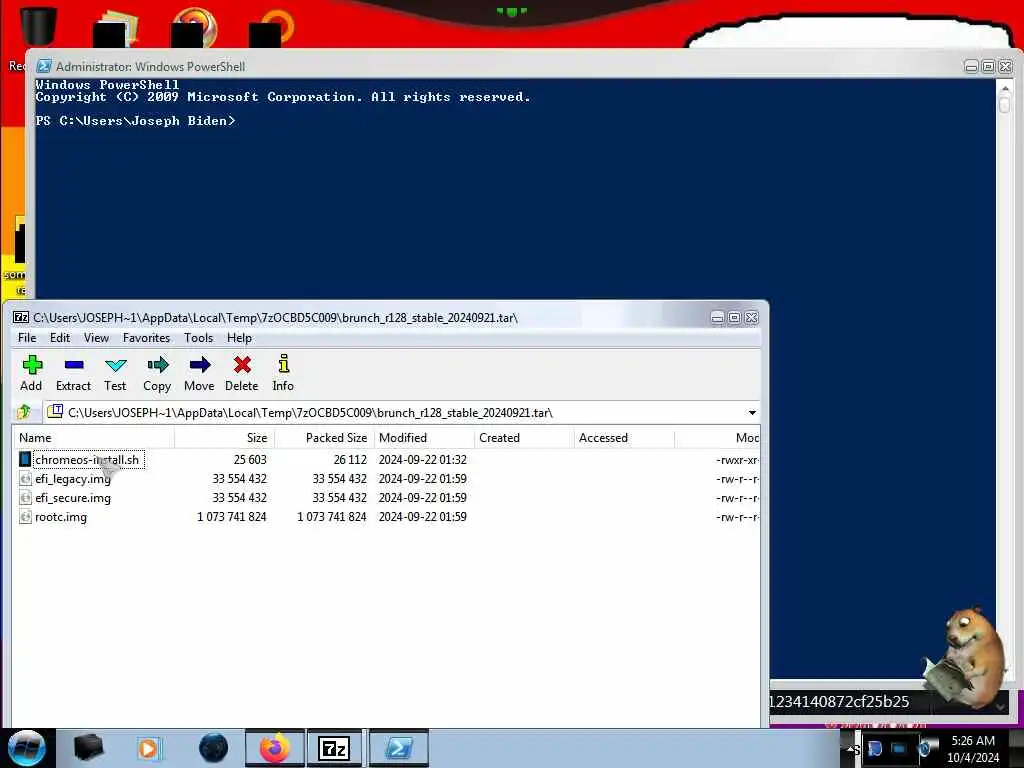The width and height of the screenshot is (1024, 768).
Task: Click the PowerShell window title bar icon
Action: click(44, 66)
